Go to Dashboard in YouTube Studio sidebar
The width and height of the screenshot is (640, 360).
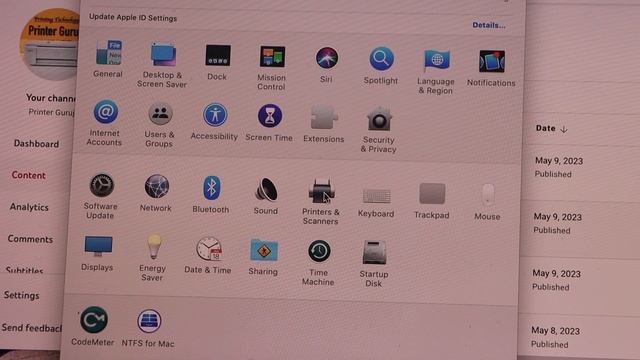pos(36,144)
